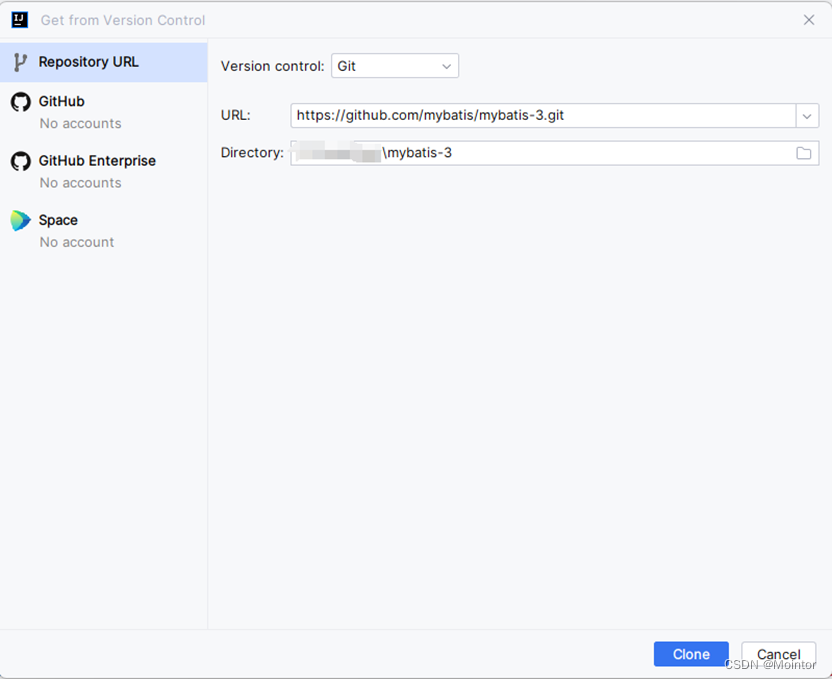Browse for directory with folder icon

click(803, 153)
